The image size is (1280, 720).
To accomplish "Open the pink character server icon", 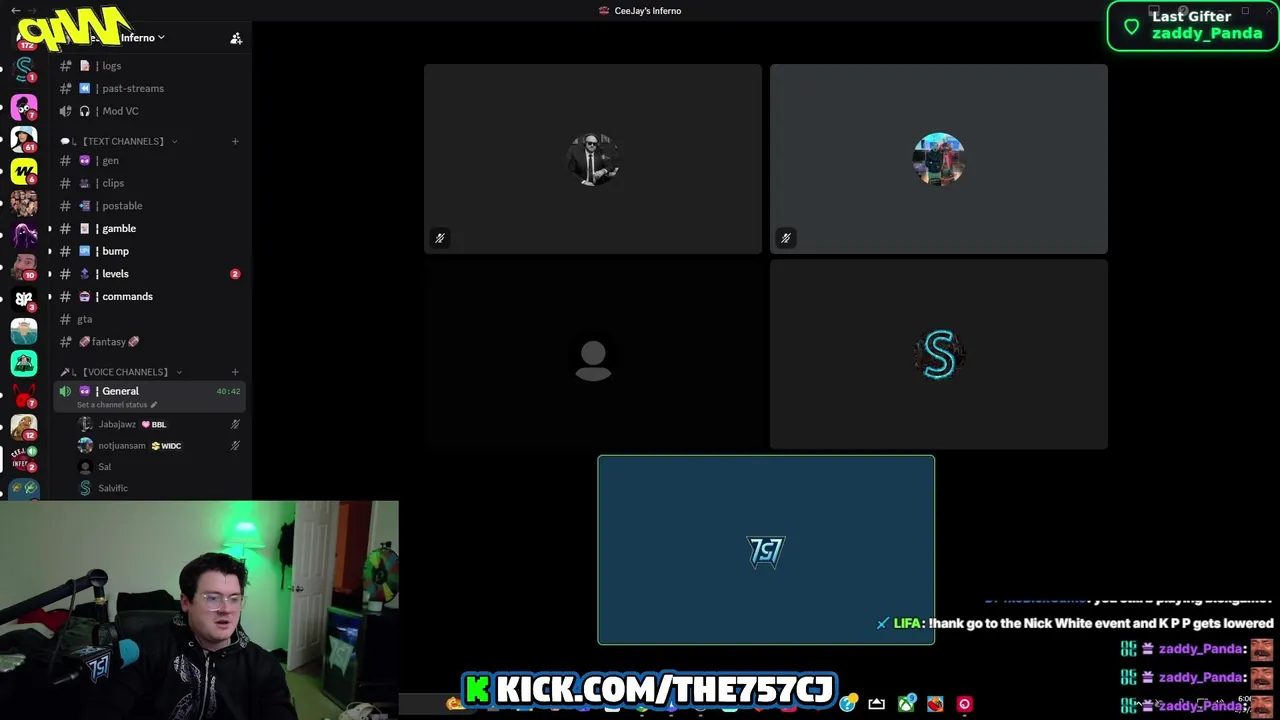I will pos(24,106).
